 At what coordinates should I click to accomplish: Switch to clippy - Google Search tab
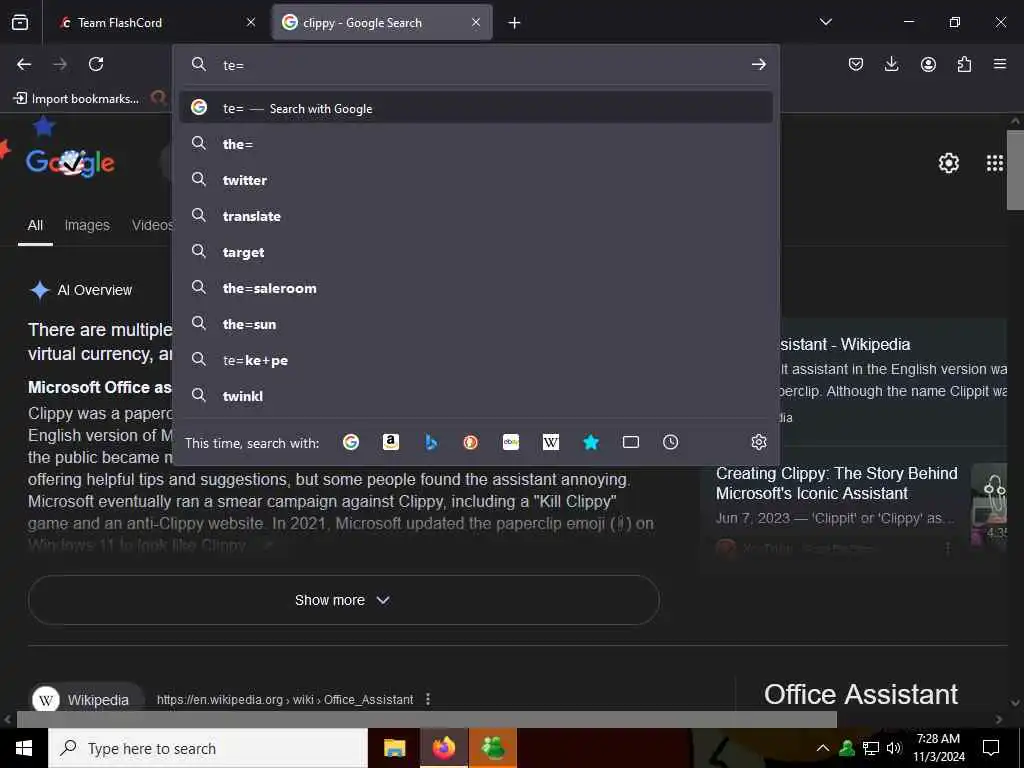[382, 23]
